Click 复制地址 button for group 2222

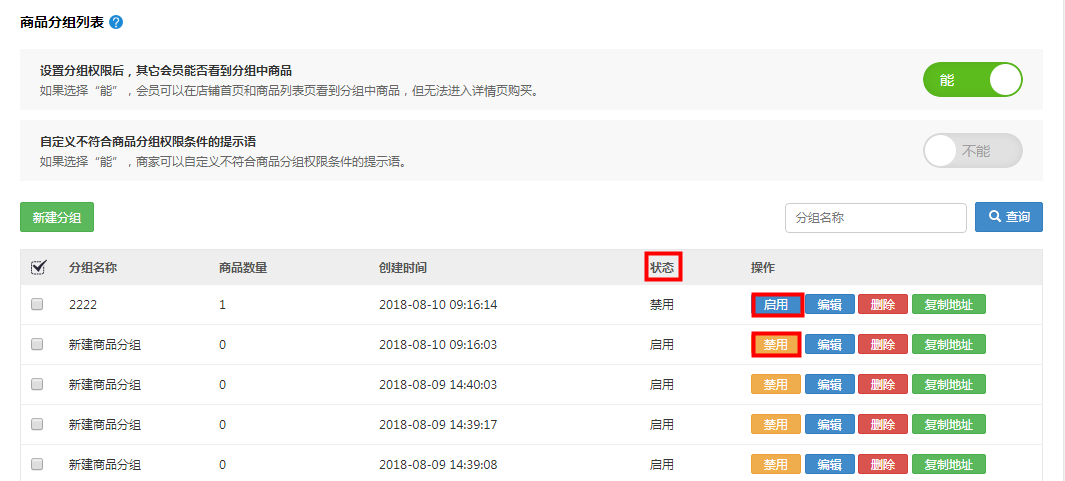coord(948,305)
